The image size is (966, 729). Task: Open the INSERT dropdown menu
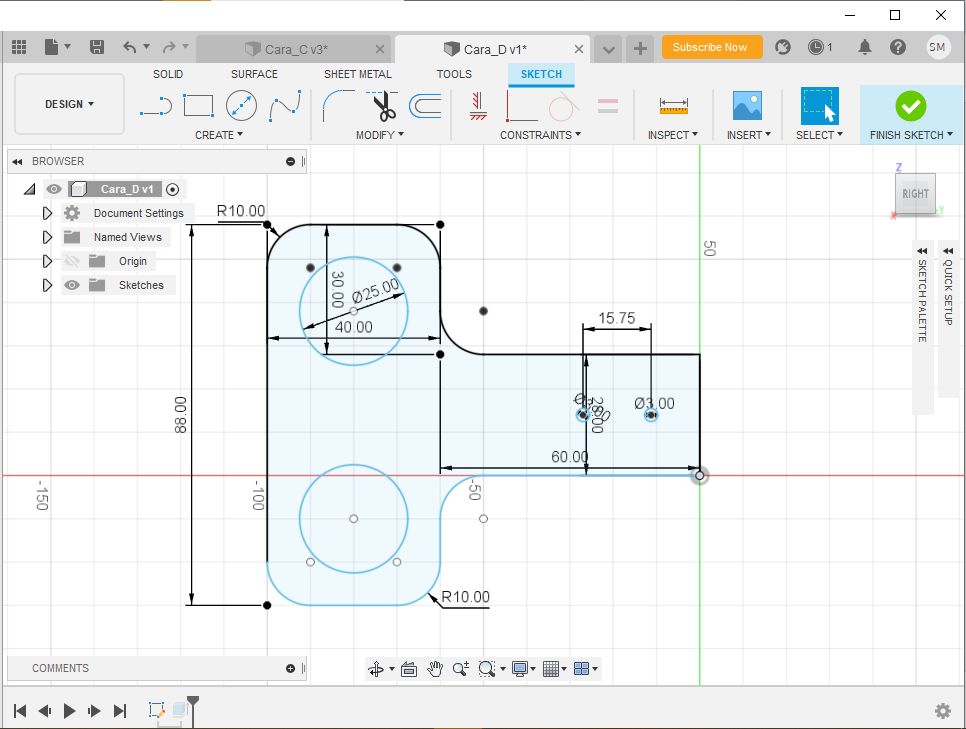pos(749,135)
